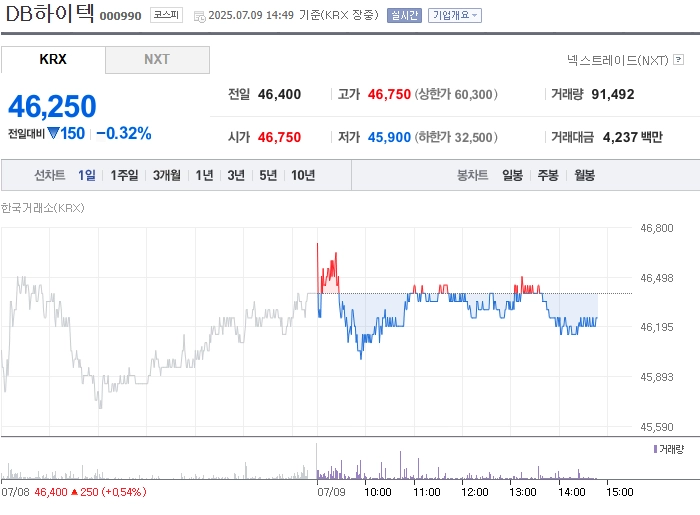Click the 45,590 y-axis label
This screenshot has height=515, width=700.
pyautogui.click(x=656, y=427)
